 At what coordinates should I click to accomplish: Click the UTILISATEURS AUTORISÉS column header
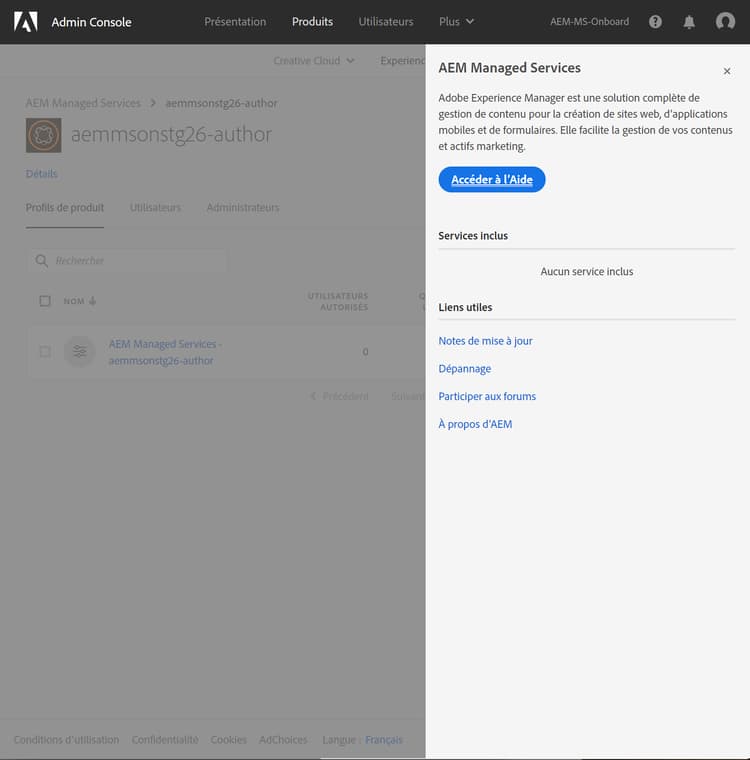point(338,301)
